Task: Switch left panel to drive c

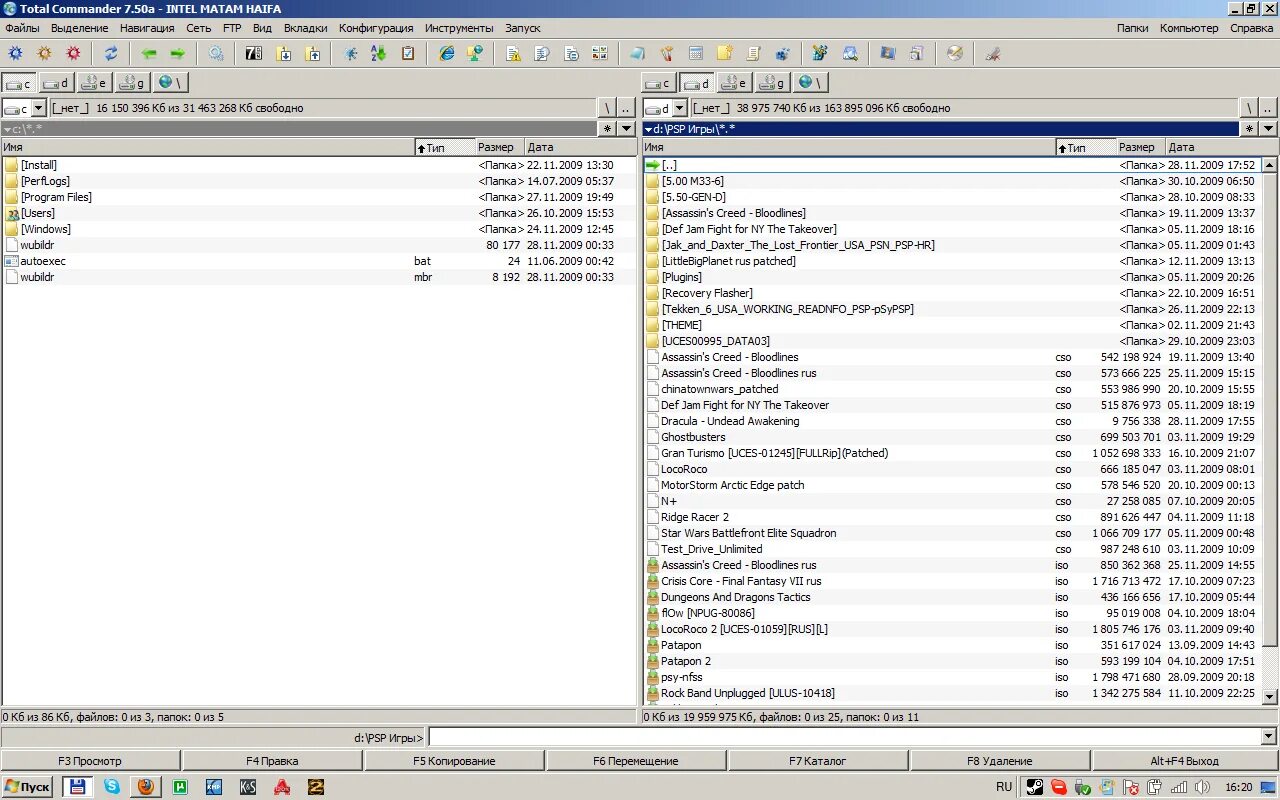Action: (19, 83)
